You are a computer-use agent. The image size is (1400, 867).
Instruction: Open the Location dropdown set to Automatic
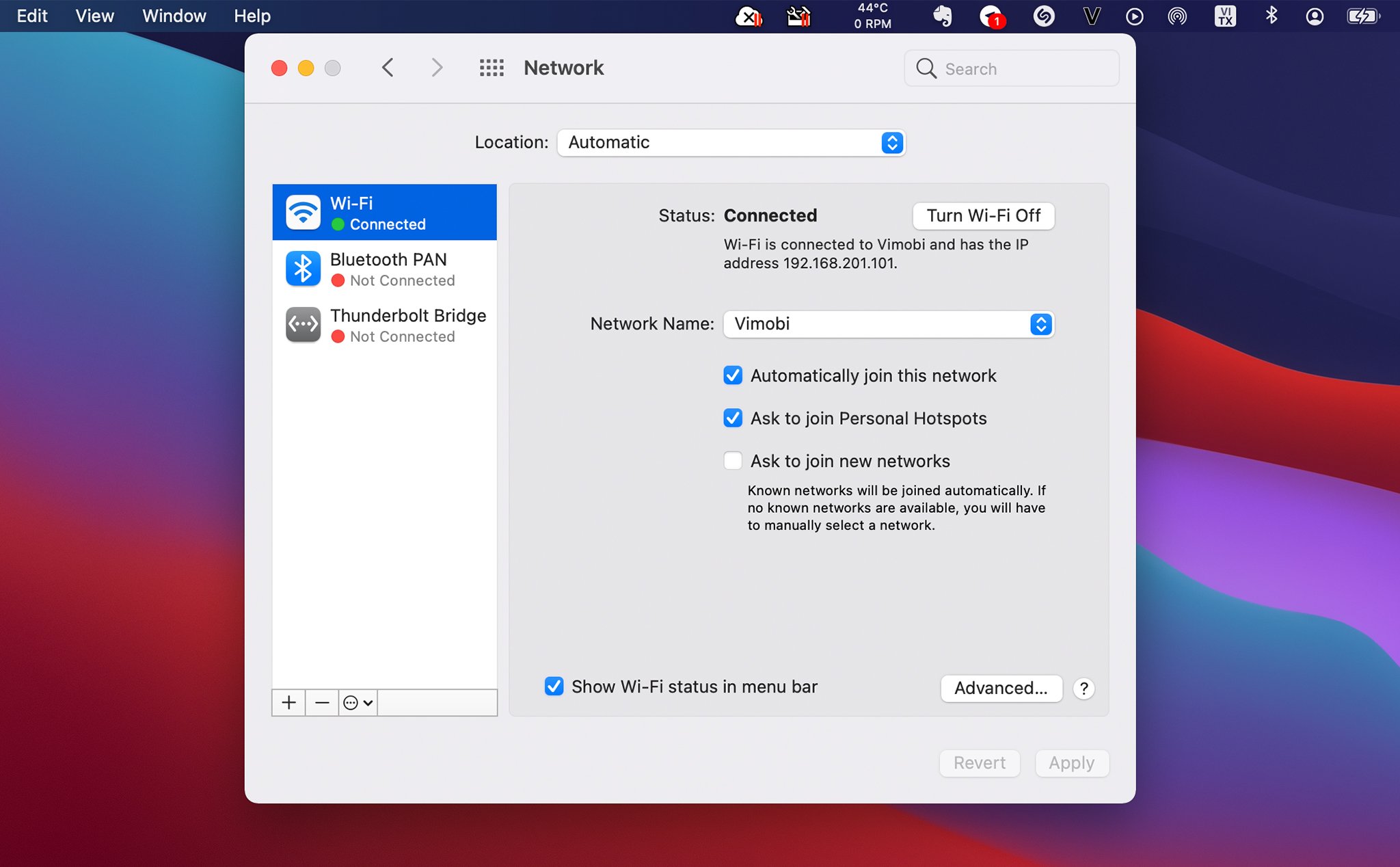tap(731, 142)
